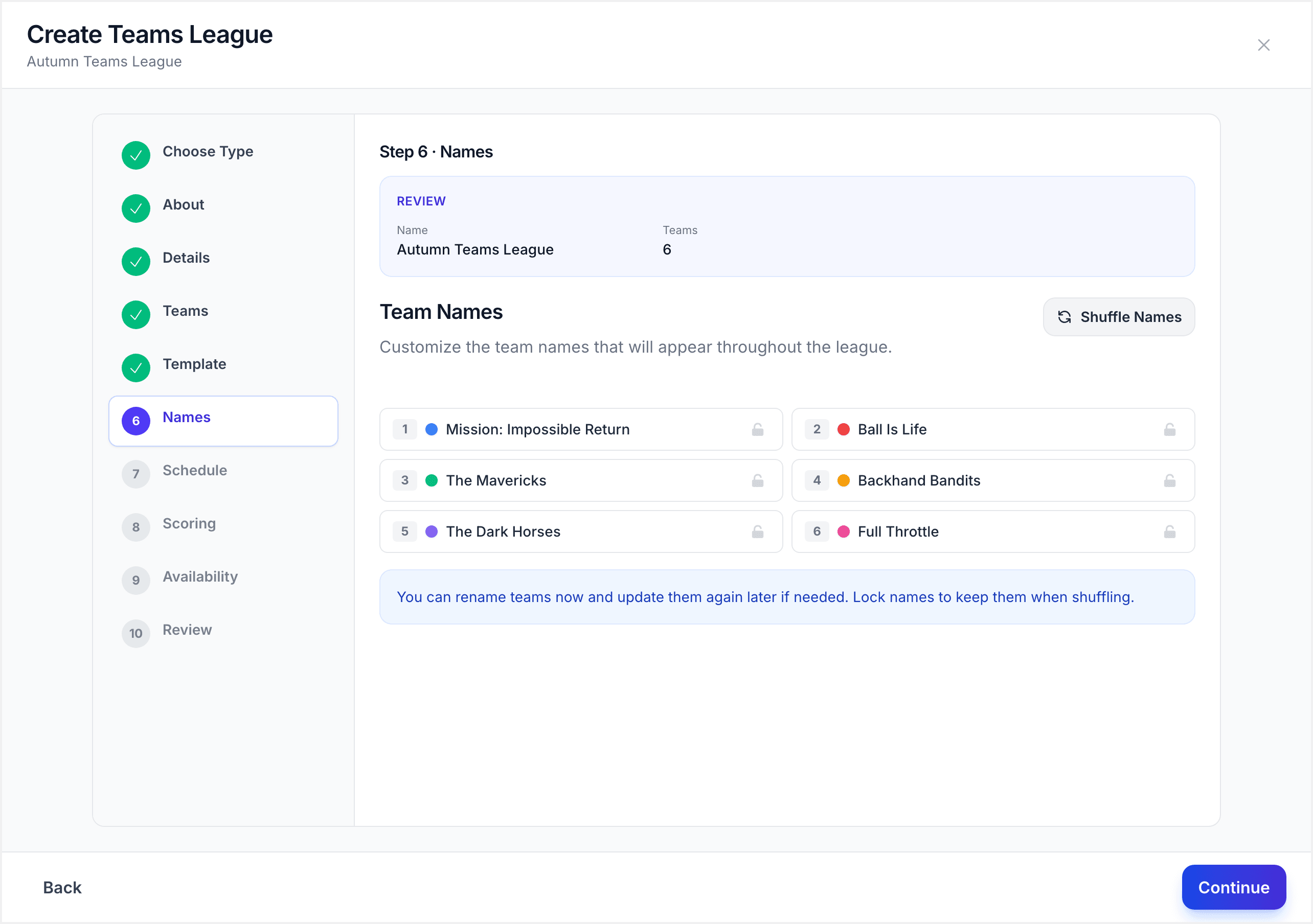Viewport: 1313px width, 924px height.
Task: Close the Create Teams League dialog
Action: [x=1263, y=45]
